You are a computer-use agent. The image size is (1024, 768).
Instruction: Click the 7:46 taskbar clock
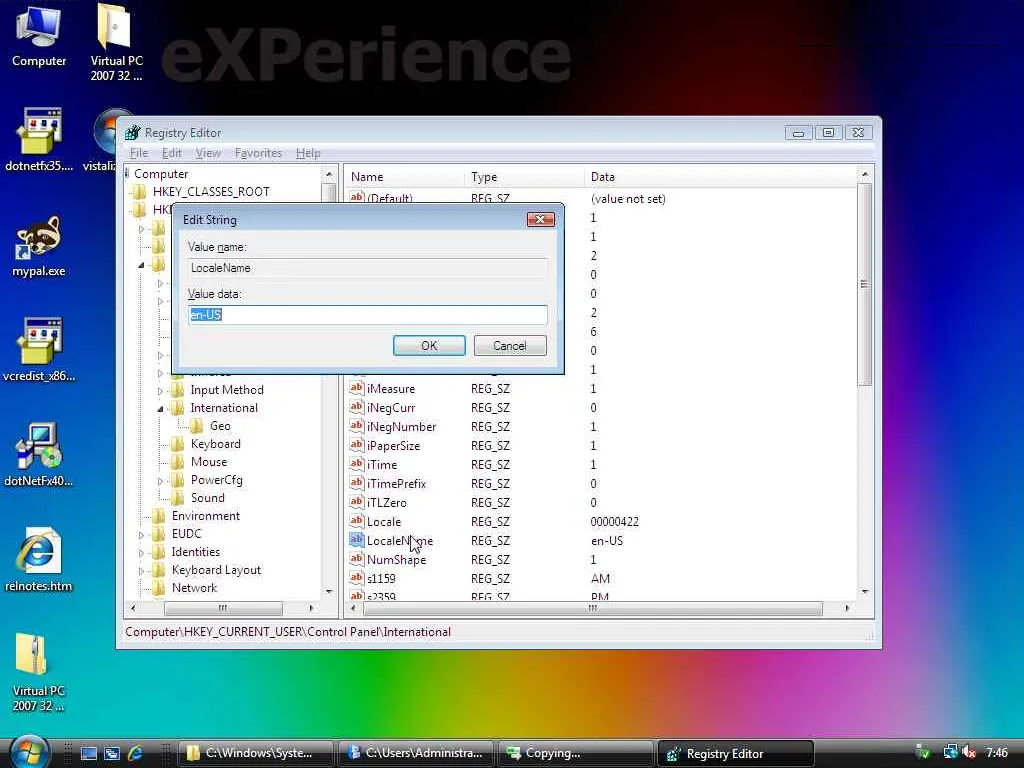[997, 753]
